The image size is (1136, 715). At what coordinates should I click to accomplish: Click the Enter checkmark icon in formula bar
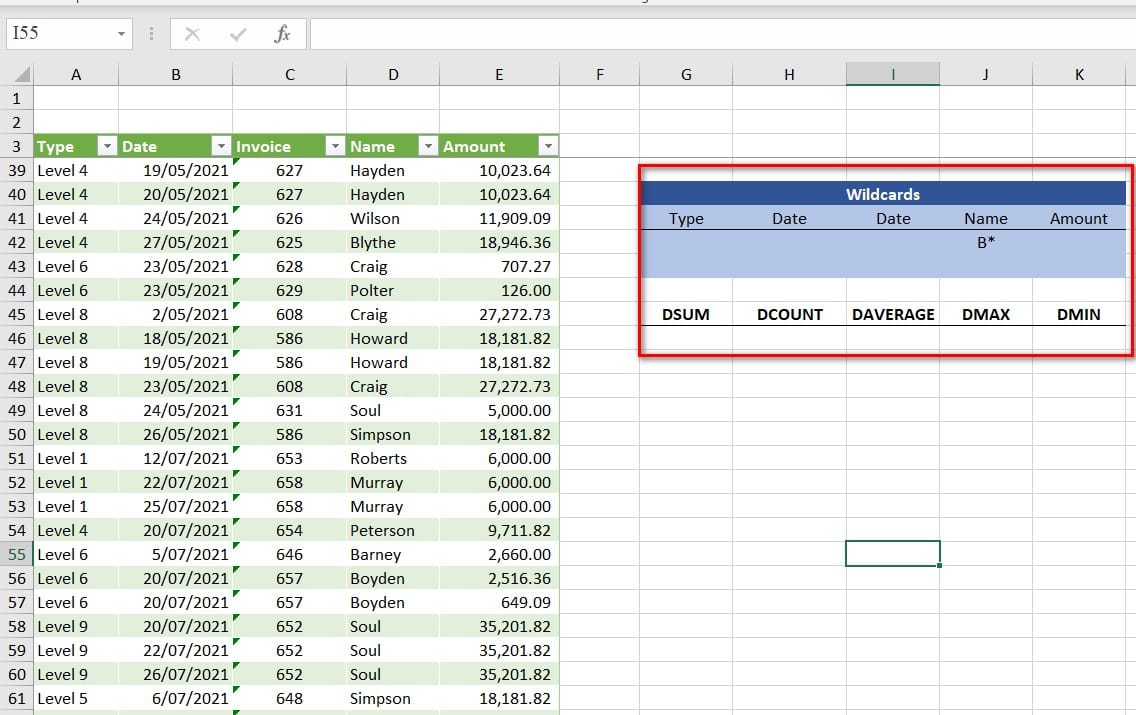pyautogui.click(x=238, y=34)
